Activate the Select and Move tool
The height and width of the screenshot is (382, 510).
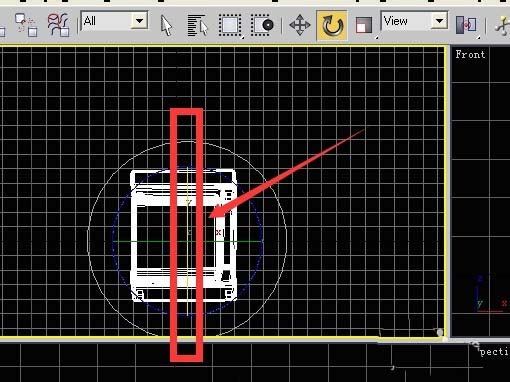(300, 25)
